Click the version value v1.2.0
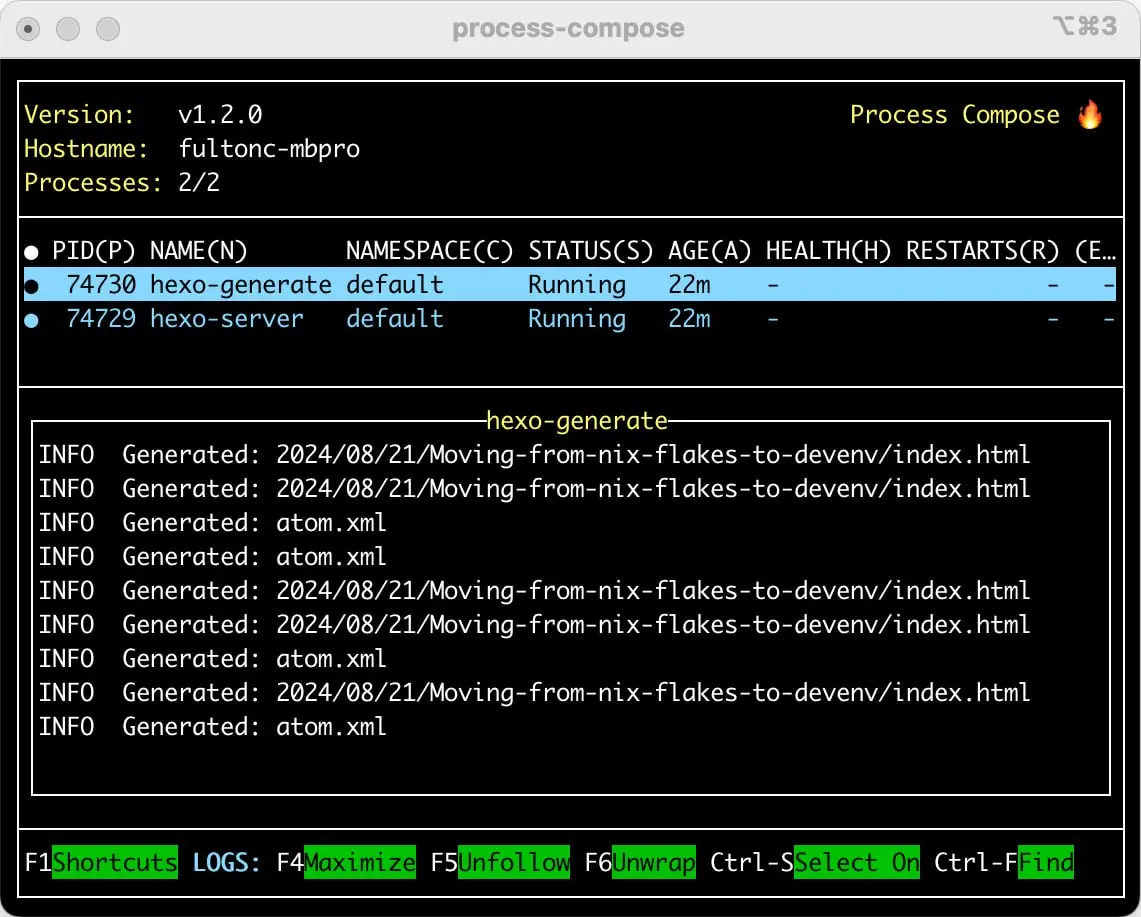1141x917 pixels. [x=220, y=115]
